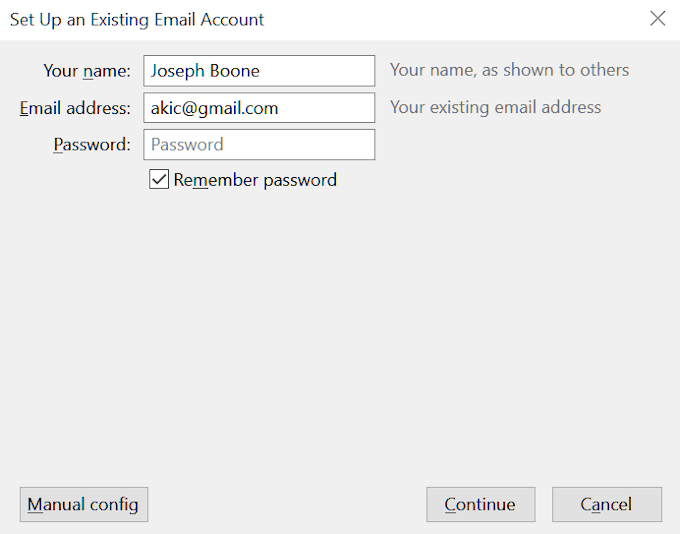
Task: Click the grey Password placeholder text
Action: (x=187, y=144)
